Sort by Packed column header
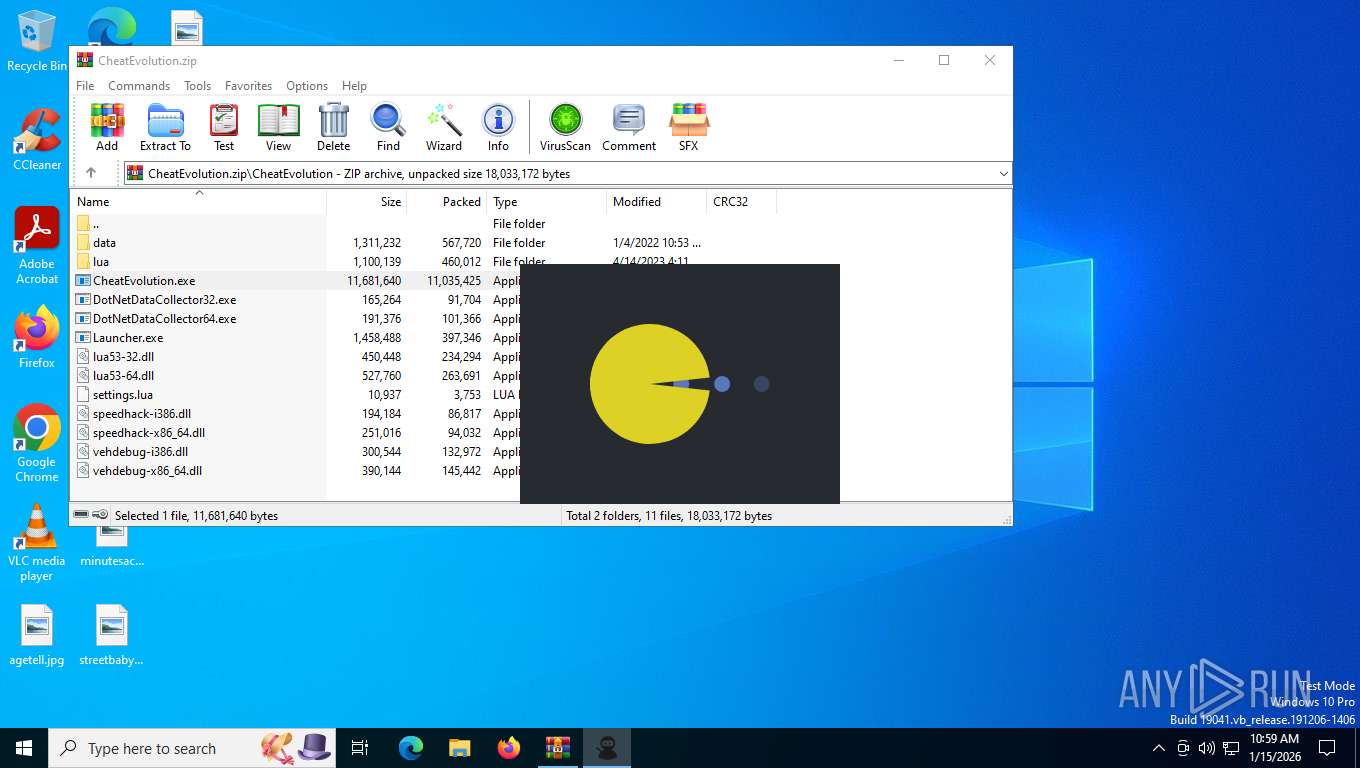 click(x=447, y=202)
